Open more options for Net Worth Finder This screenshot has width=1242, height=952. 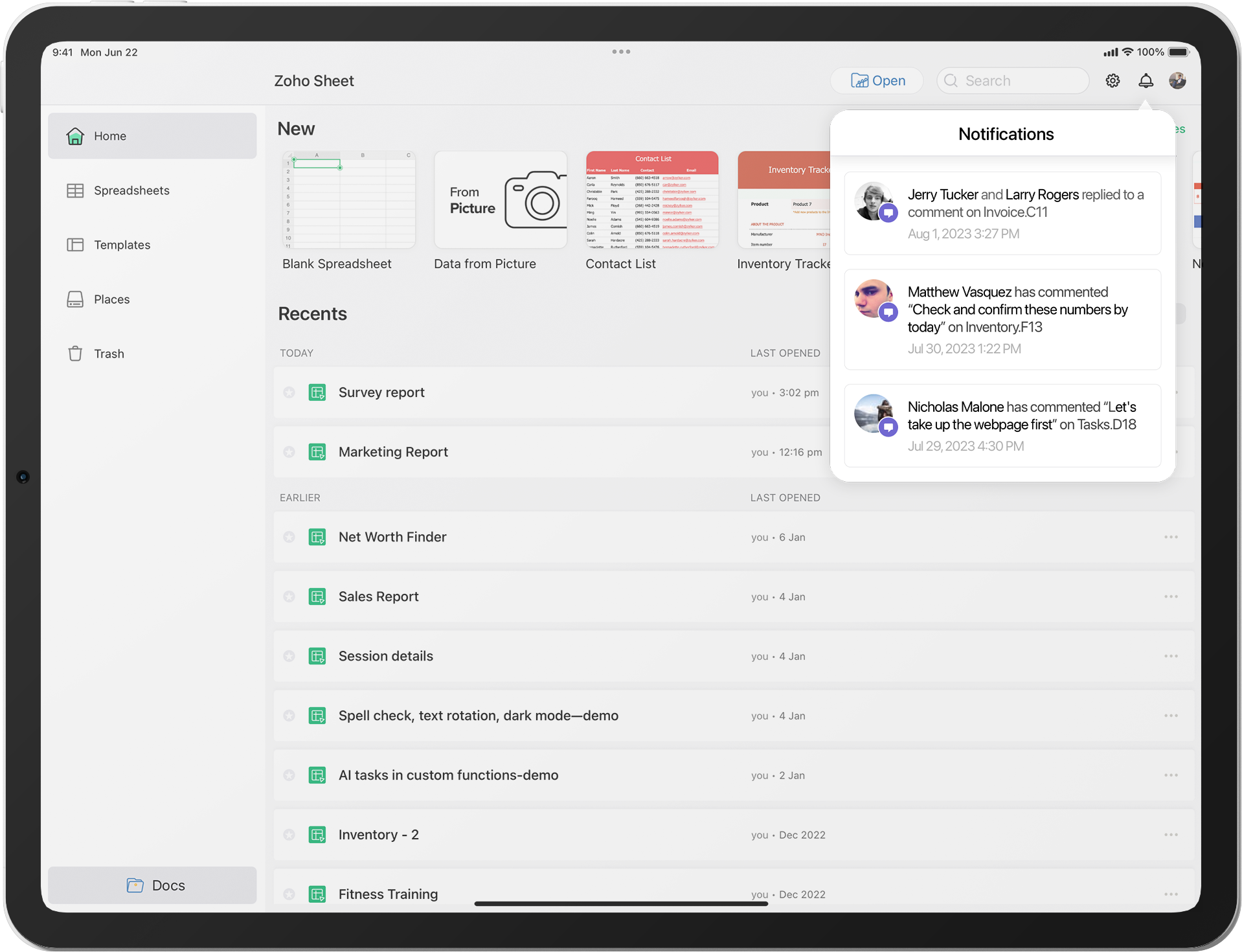point(1171,537)
